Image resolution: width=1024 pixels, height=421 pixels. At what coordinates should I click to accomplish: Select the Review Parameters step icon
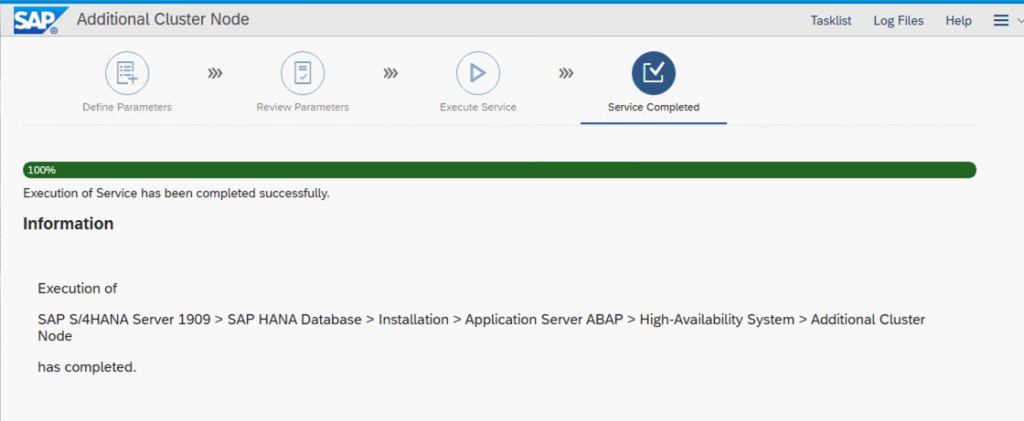pos(302,73)
